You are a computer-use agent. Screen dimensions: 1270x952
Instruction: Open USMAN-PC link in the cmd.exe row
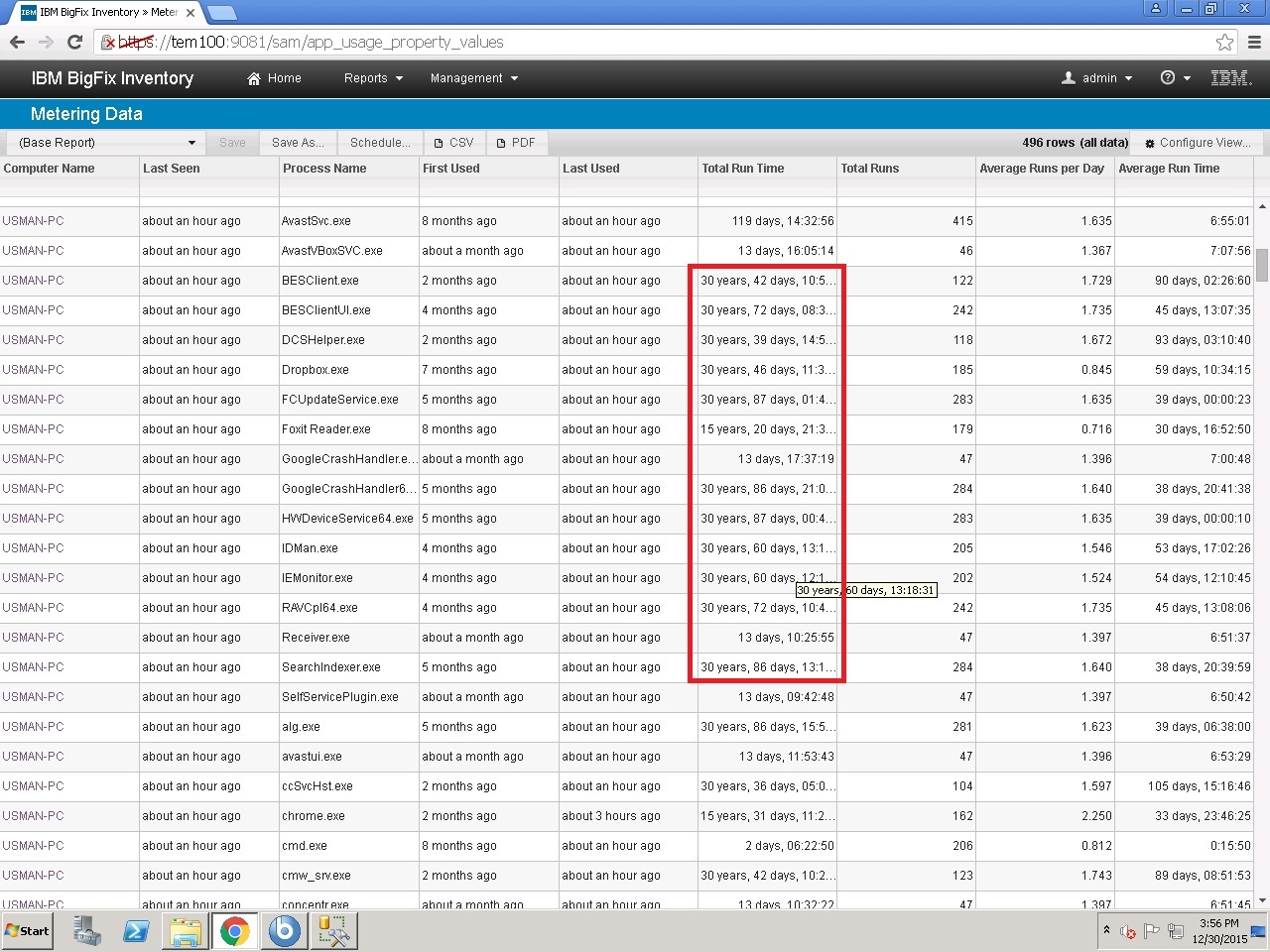coord(33,846)
